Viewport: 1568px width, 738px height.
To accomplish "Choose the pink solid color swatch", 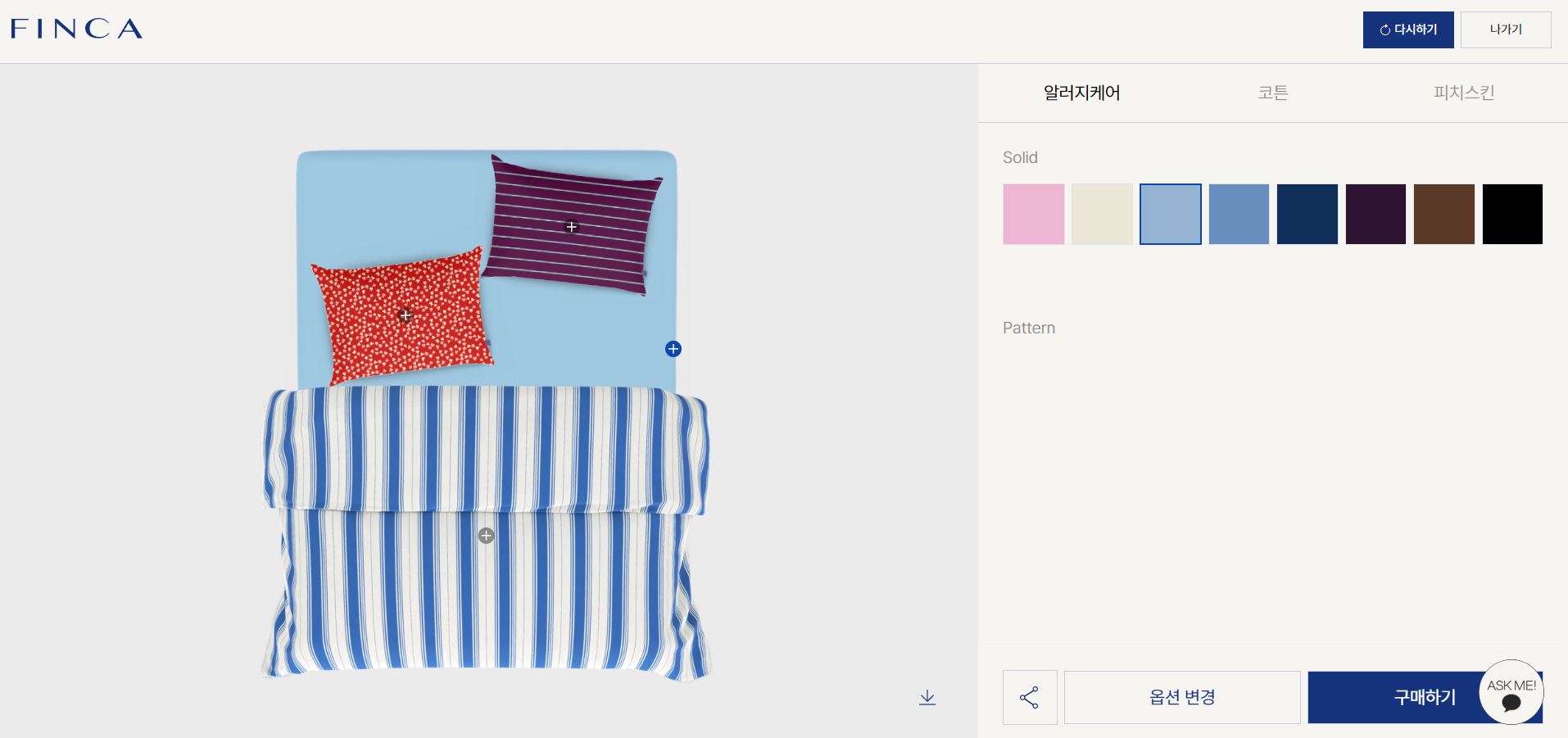I will point(1033,214).
